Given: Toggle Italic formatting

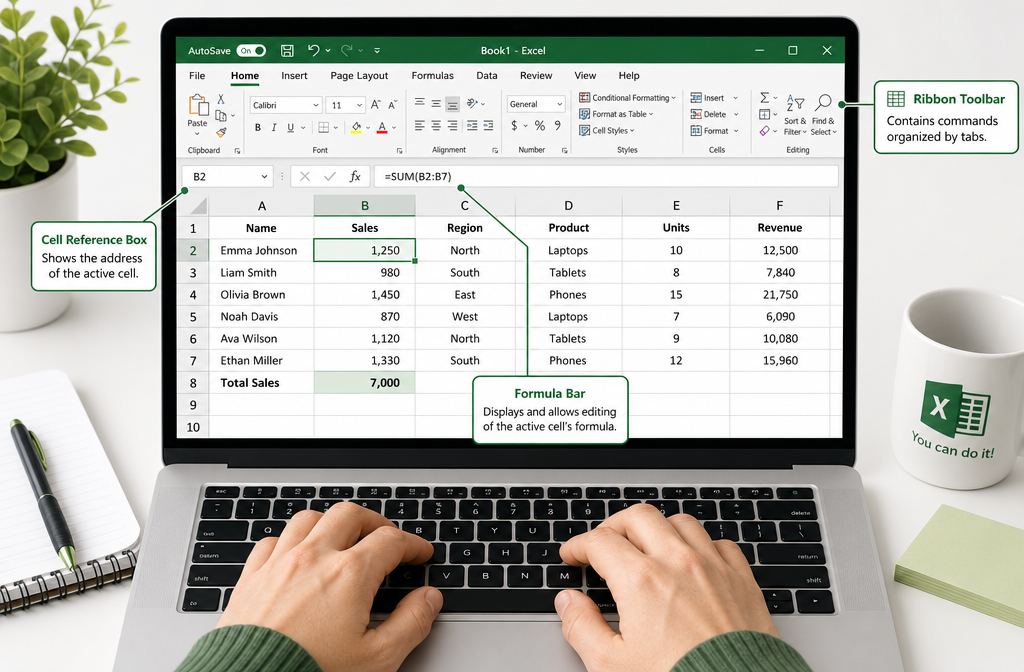Looking at the screenshot, I should point(274,127).
